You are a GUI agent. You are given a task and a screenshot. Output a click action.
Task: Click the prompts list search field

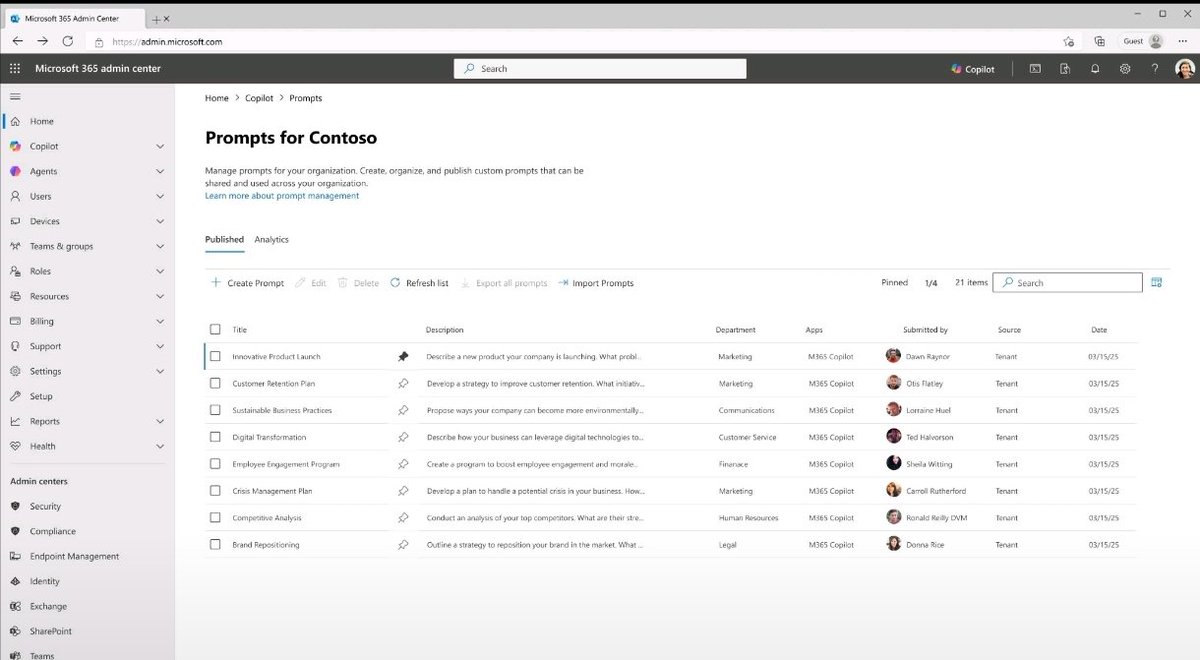pyautogui.click(x=1069, y=283)
